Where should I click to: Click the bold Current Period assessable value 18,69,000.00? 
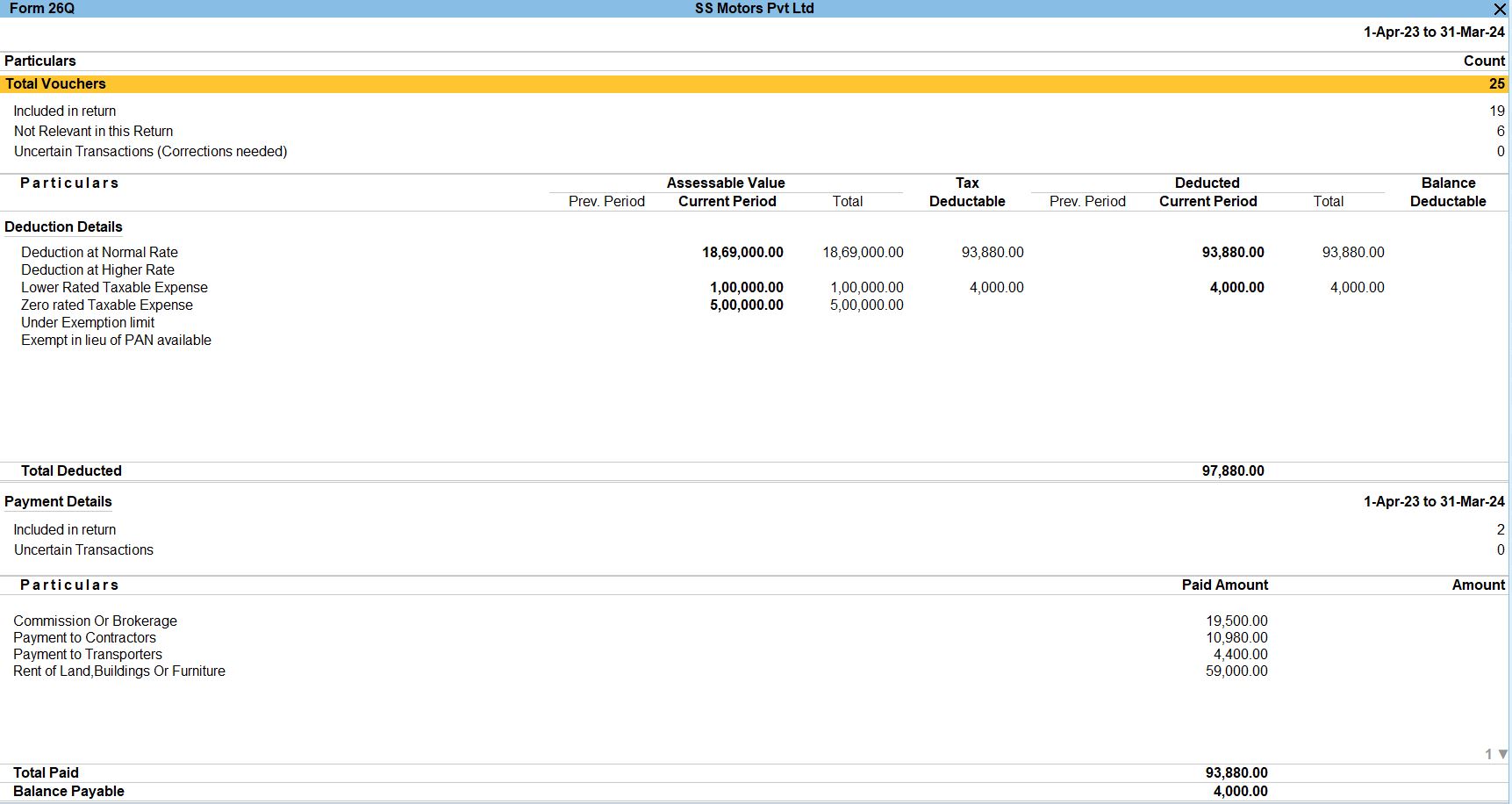[x=742, y=252]
